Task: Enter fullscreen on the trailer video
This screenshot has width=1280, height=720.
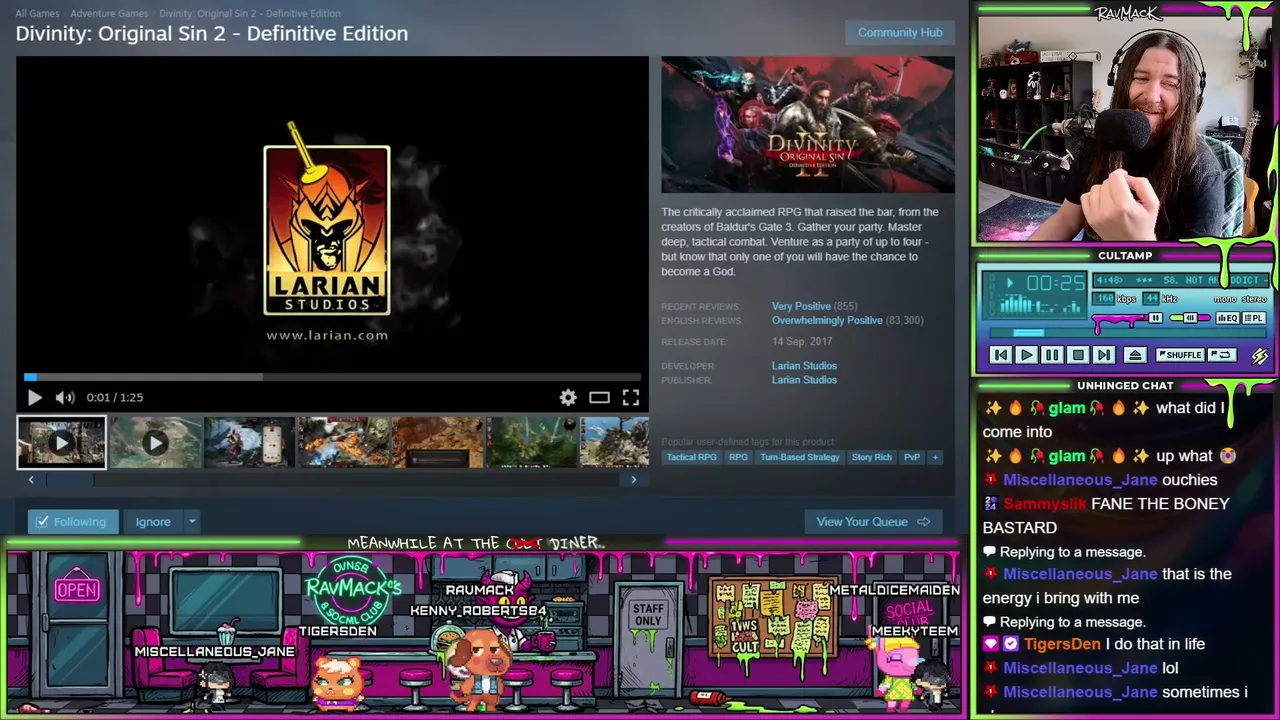Action: (x=631, y=397)
